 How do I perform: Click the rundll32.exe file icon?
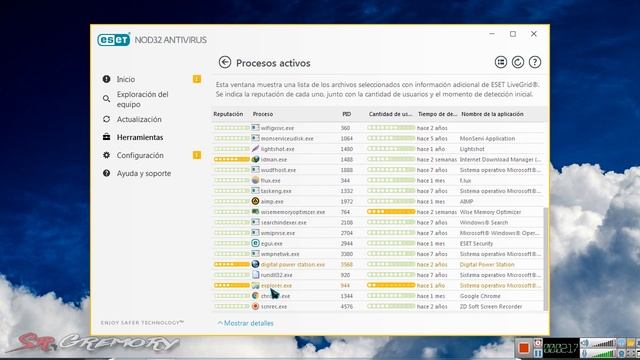point(256,275)
